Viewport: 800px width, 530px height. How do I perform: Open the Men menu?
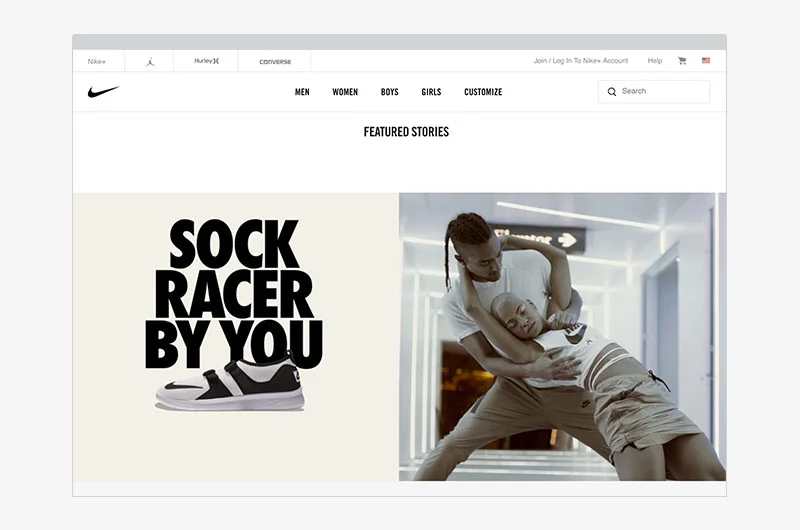click(302, 92)
